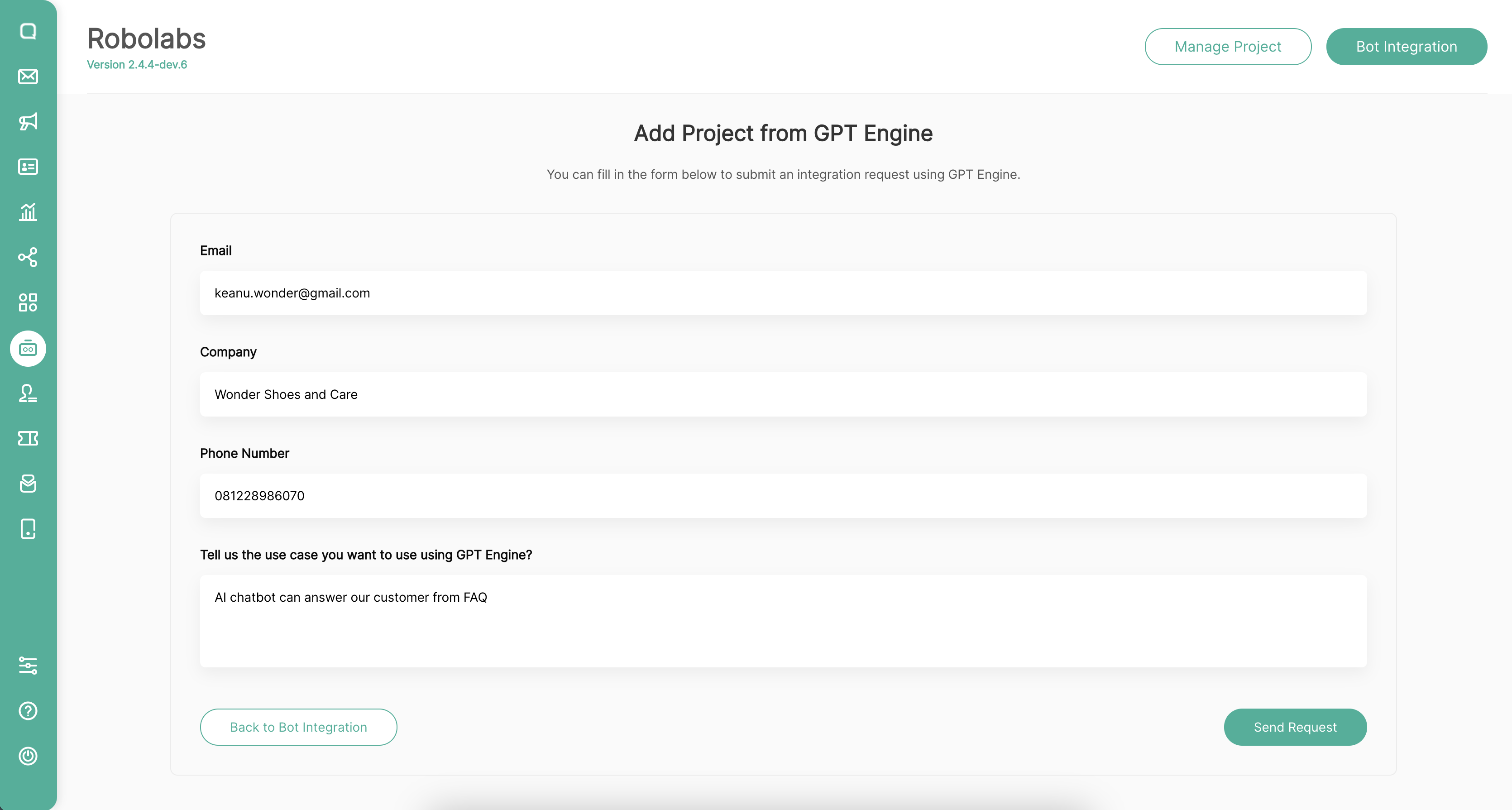
Task: Open the ticket sidebar icon
Action: (x=28, y=438)
